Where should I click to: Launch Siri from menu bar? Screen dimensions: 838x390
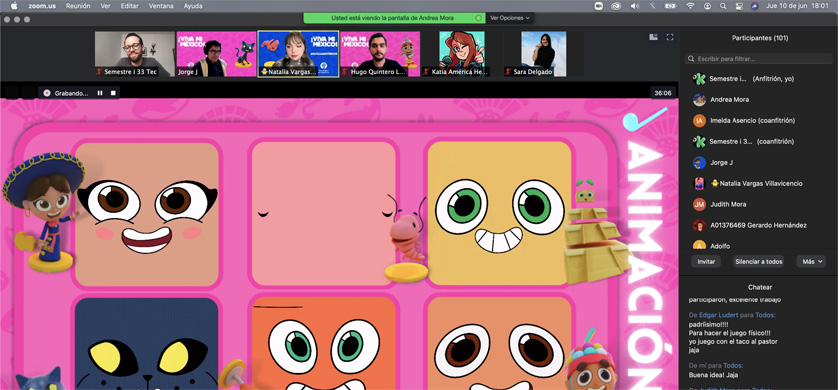[754, 6]
